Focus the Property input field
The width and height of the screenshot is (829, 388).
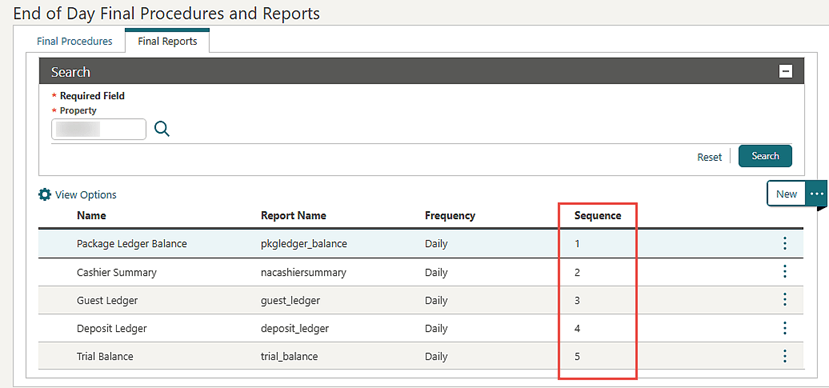click(x=99, y=129)
